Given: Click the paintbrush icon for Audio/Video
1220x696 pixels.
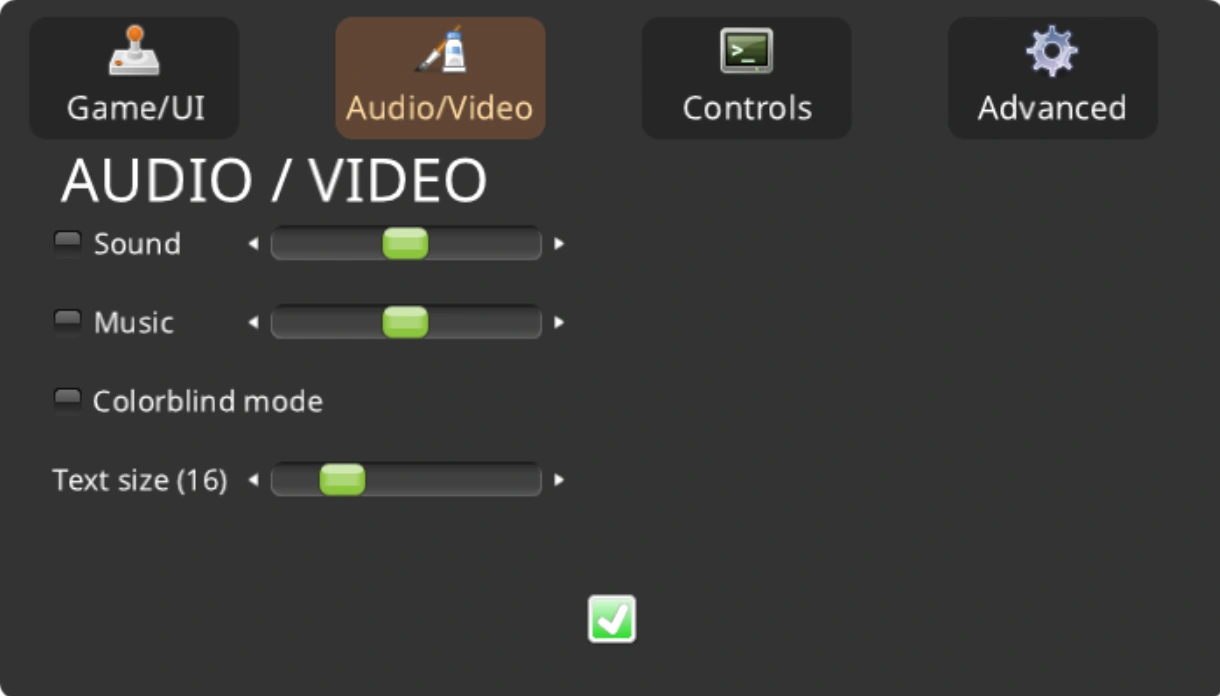Looking at the screenshot, I should 441,49.
